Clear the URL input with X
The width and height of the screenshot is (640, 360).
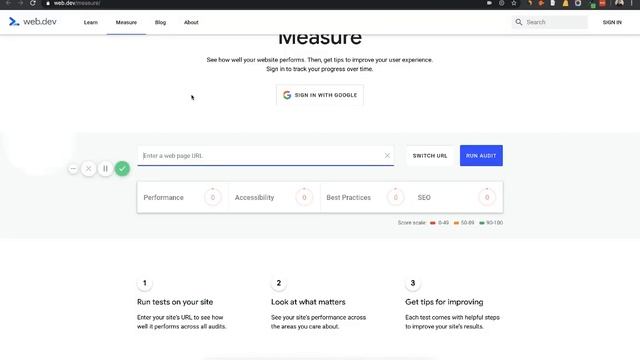click(387, 156)
